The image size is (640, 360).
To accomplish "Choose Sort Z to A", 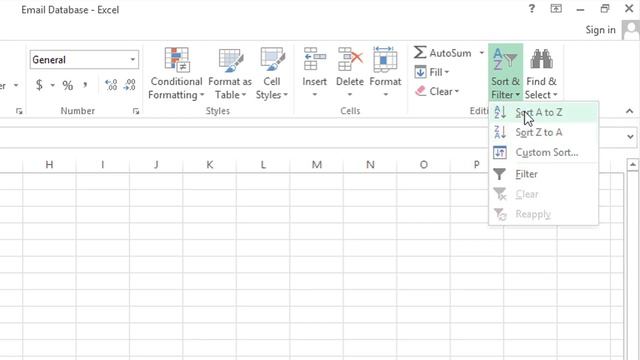I will (x=543, y=132).
